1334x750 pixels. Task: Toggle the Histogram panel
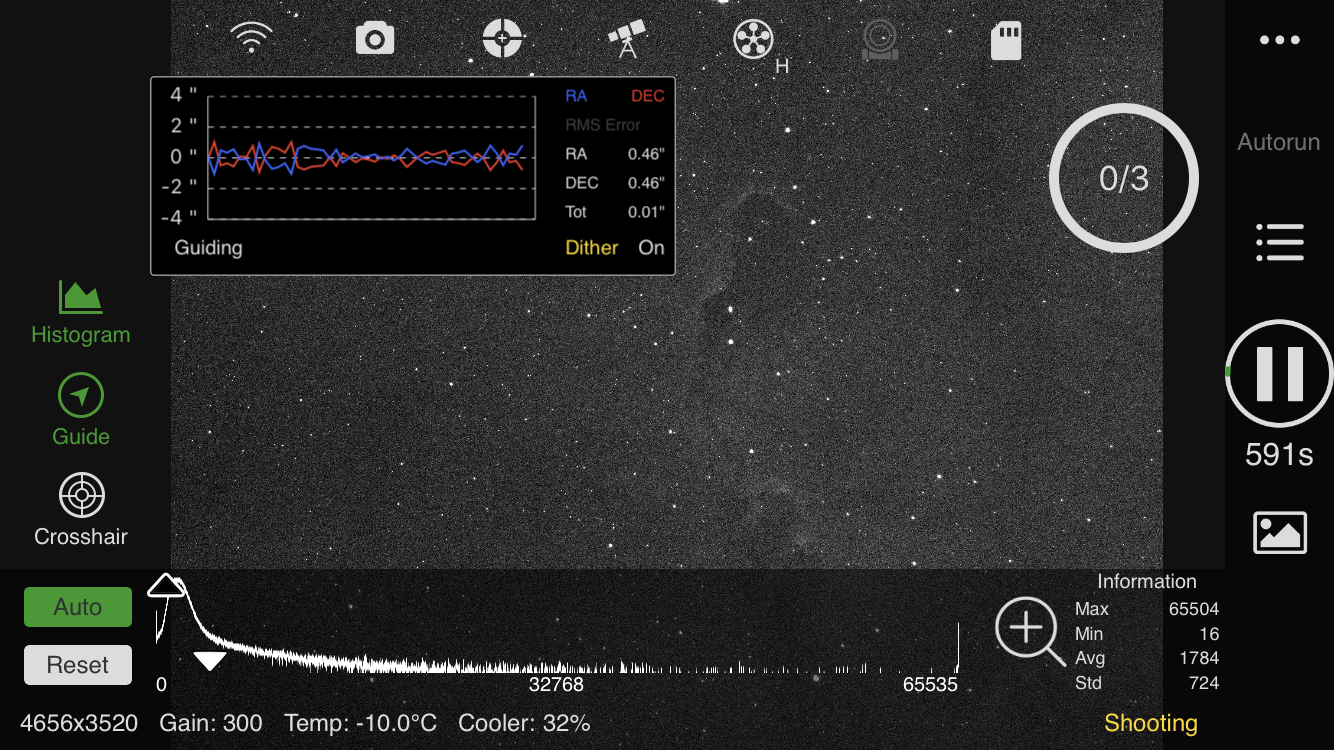pos(81,313)
